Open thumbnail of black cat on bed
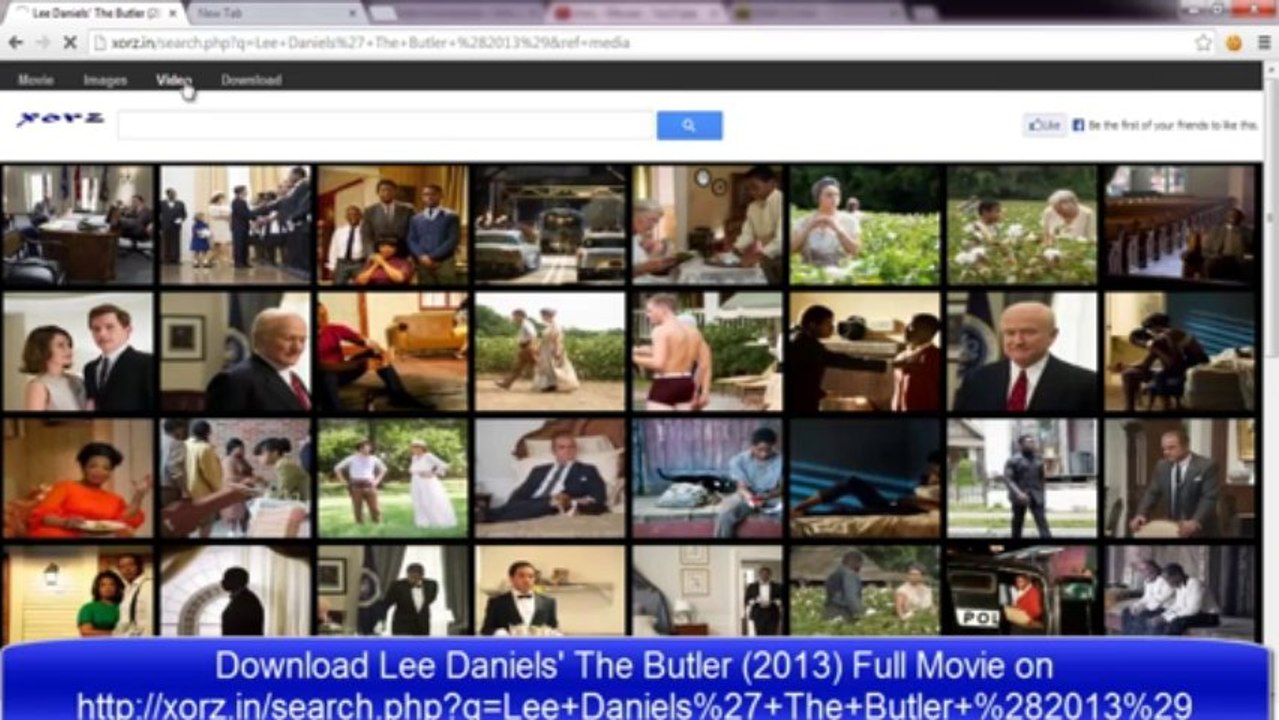The height and width of the screenshot is (720, 1279). tap(708, 479)
